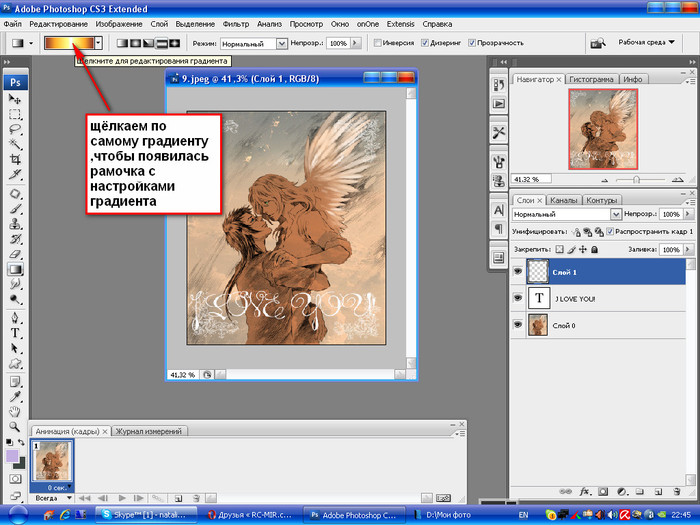700x525 pixels.
Task: Select the Rectangular Marquee tool
Action: pyautogui.click(x=15, y=114)
